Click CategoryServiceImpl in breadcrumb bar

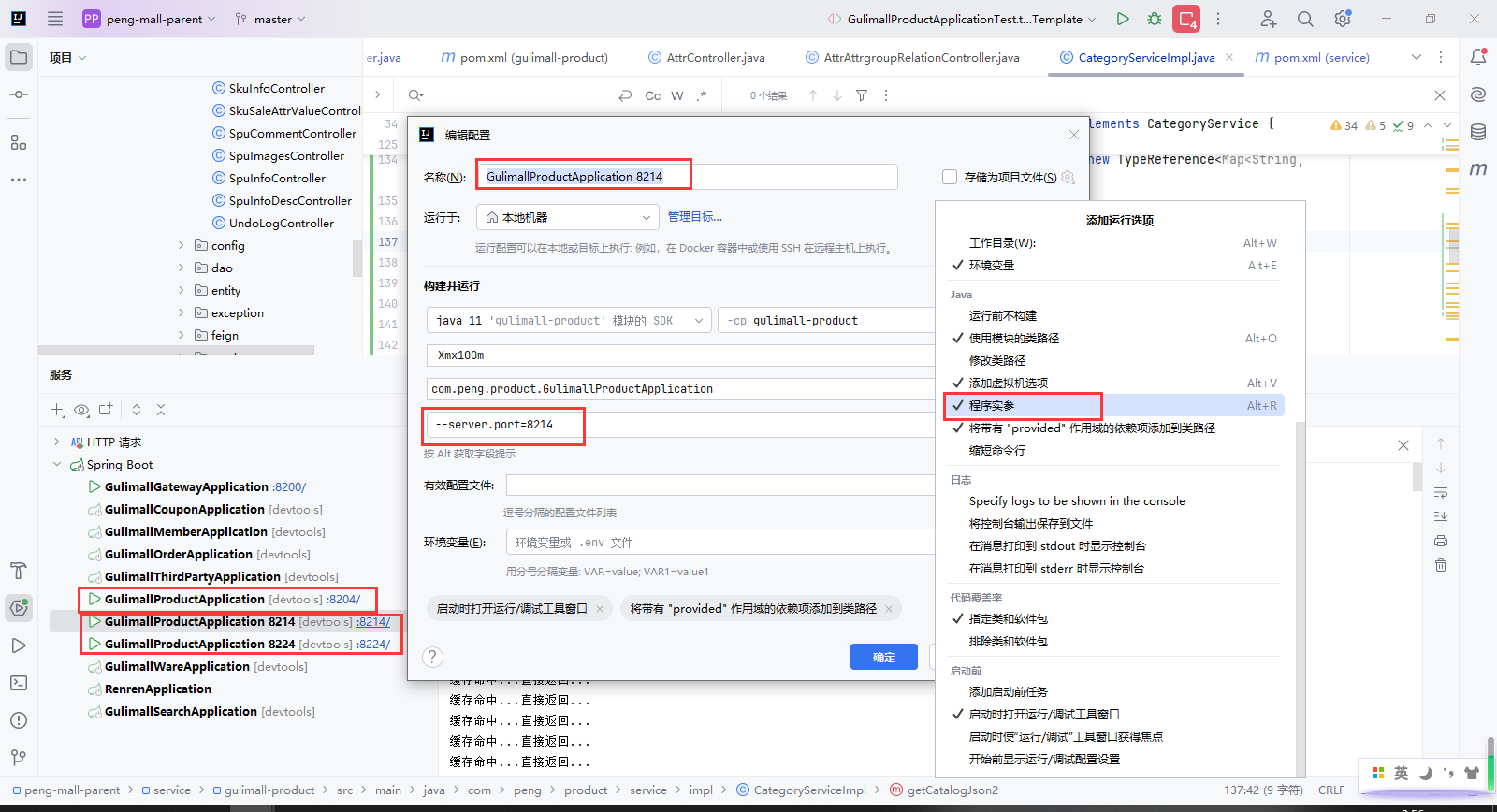pos(810,790)
